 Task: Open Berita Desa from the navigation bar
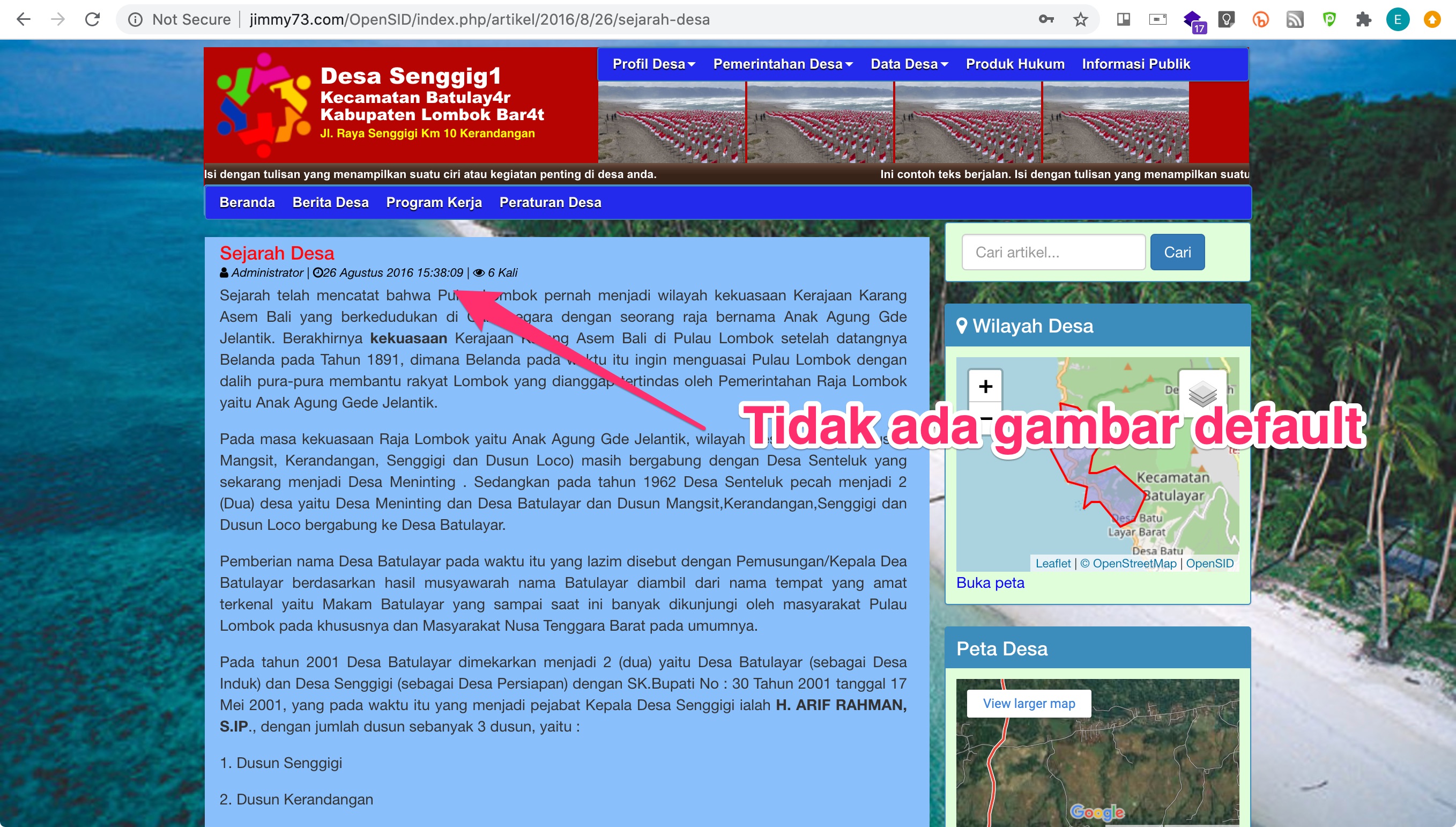point(330,202)
